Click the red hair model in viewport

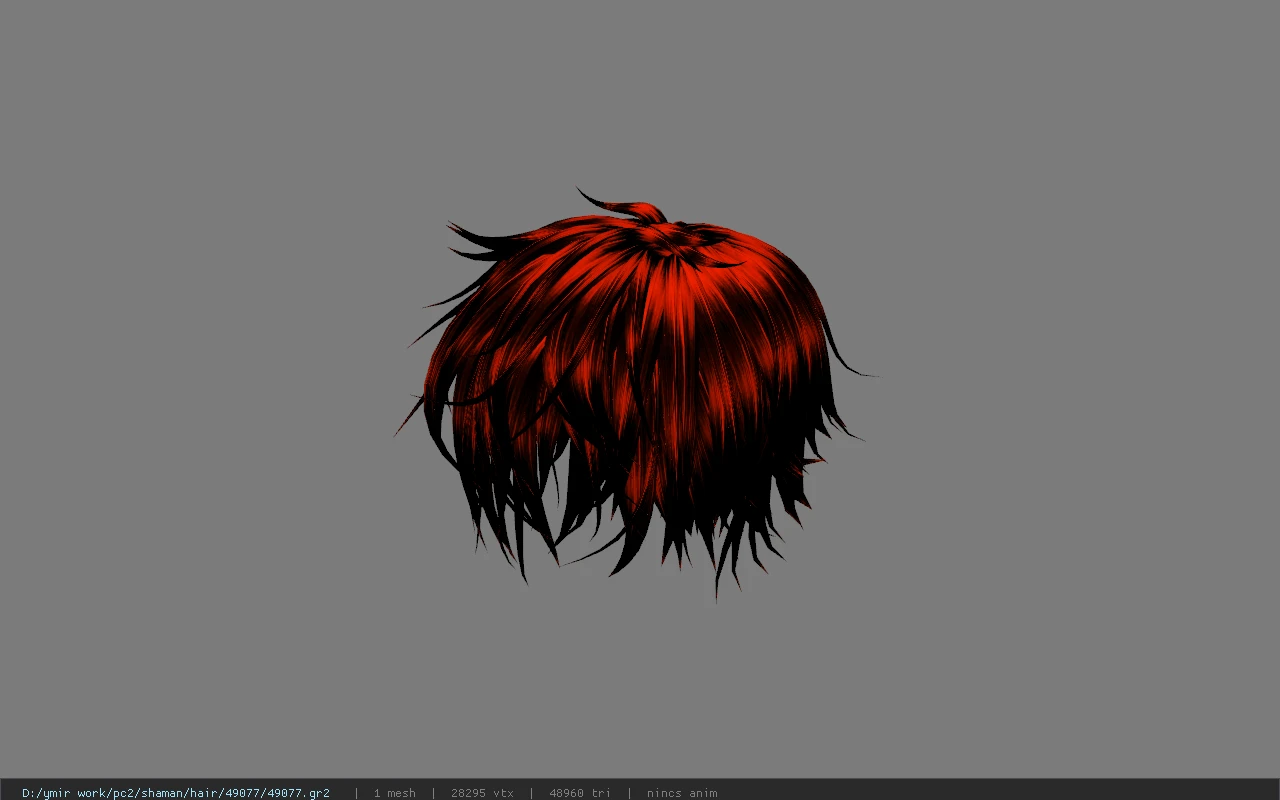[x=635, y=393]
